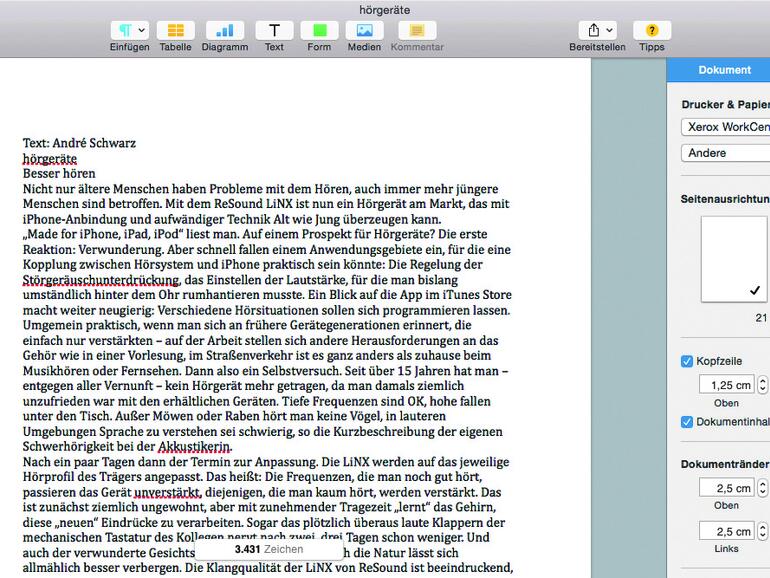
Task: Click the Links margin 2,5 cm field
Action: pos(726,531)
